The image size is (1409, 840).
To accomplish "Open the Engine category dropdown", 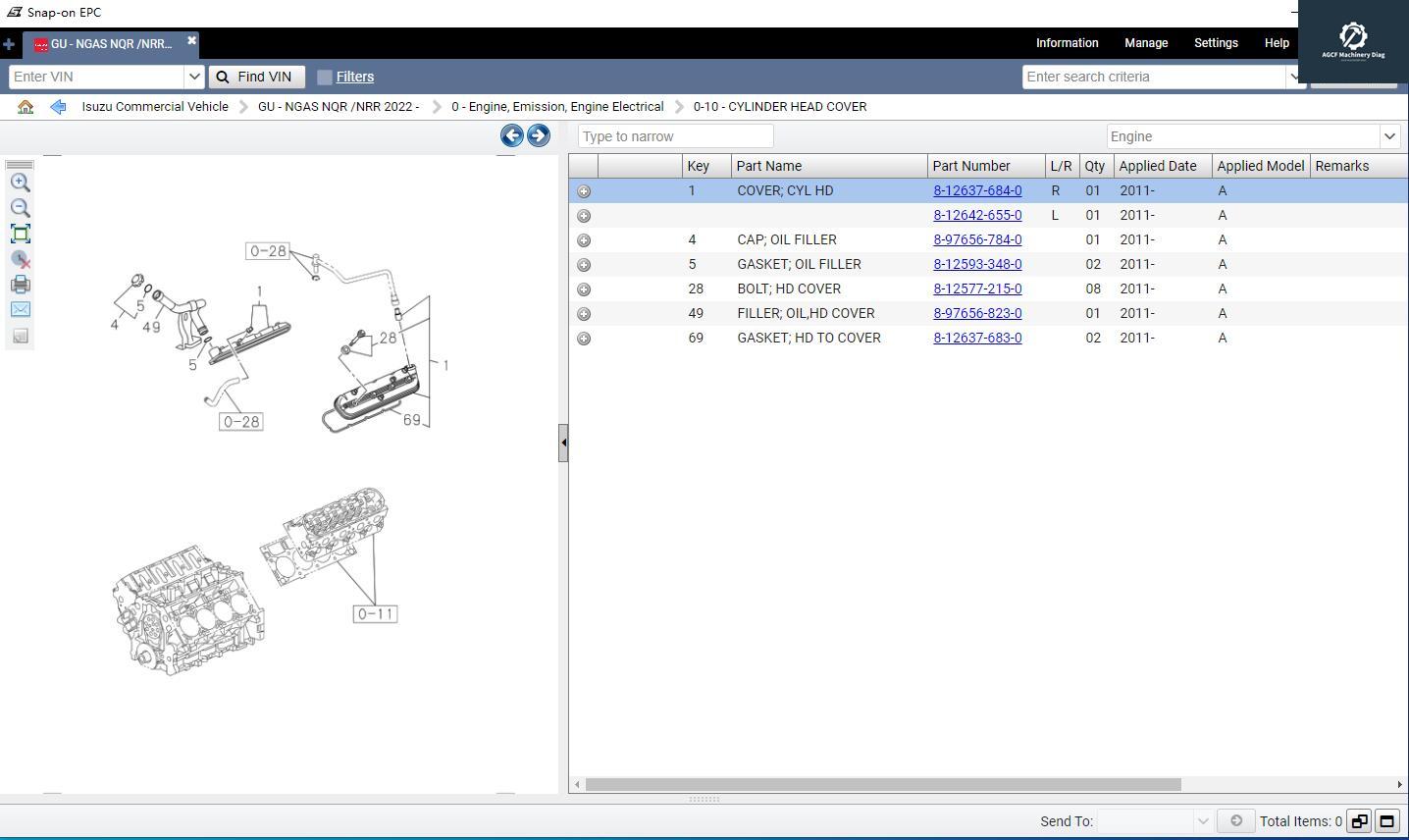I will [1390, 136].
